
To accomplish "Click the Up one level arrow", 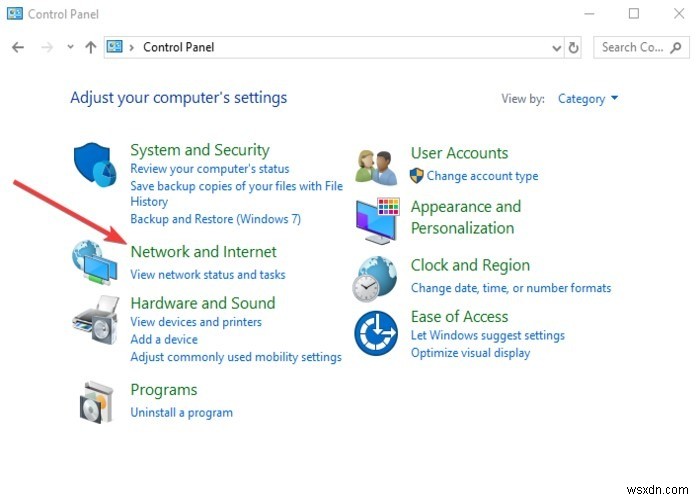I will tap(91, 47).
